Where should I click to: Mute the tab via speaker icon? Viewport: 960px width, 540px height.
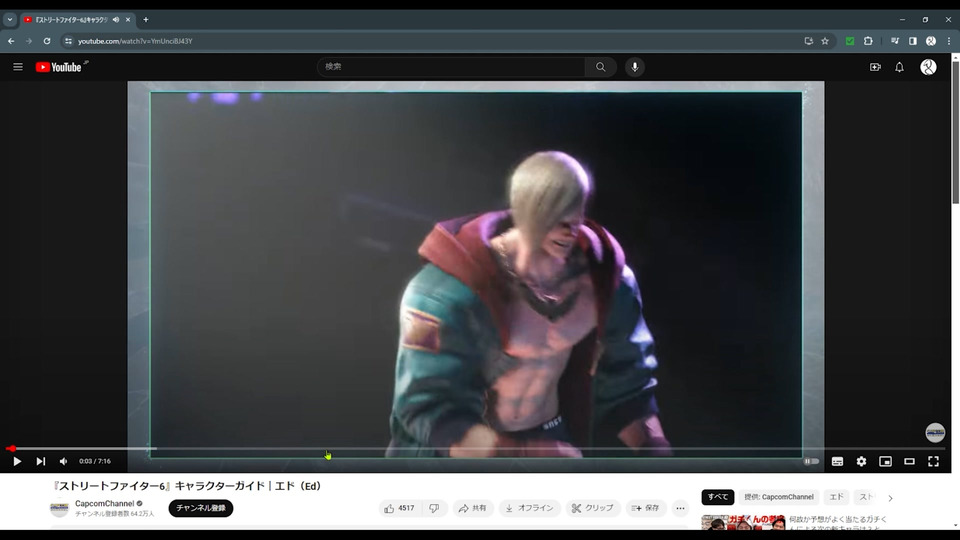pos(116,20)
